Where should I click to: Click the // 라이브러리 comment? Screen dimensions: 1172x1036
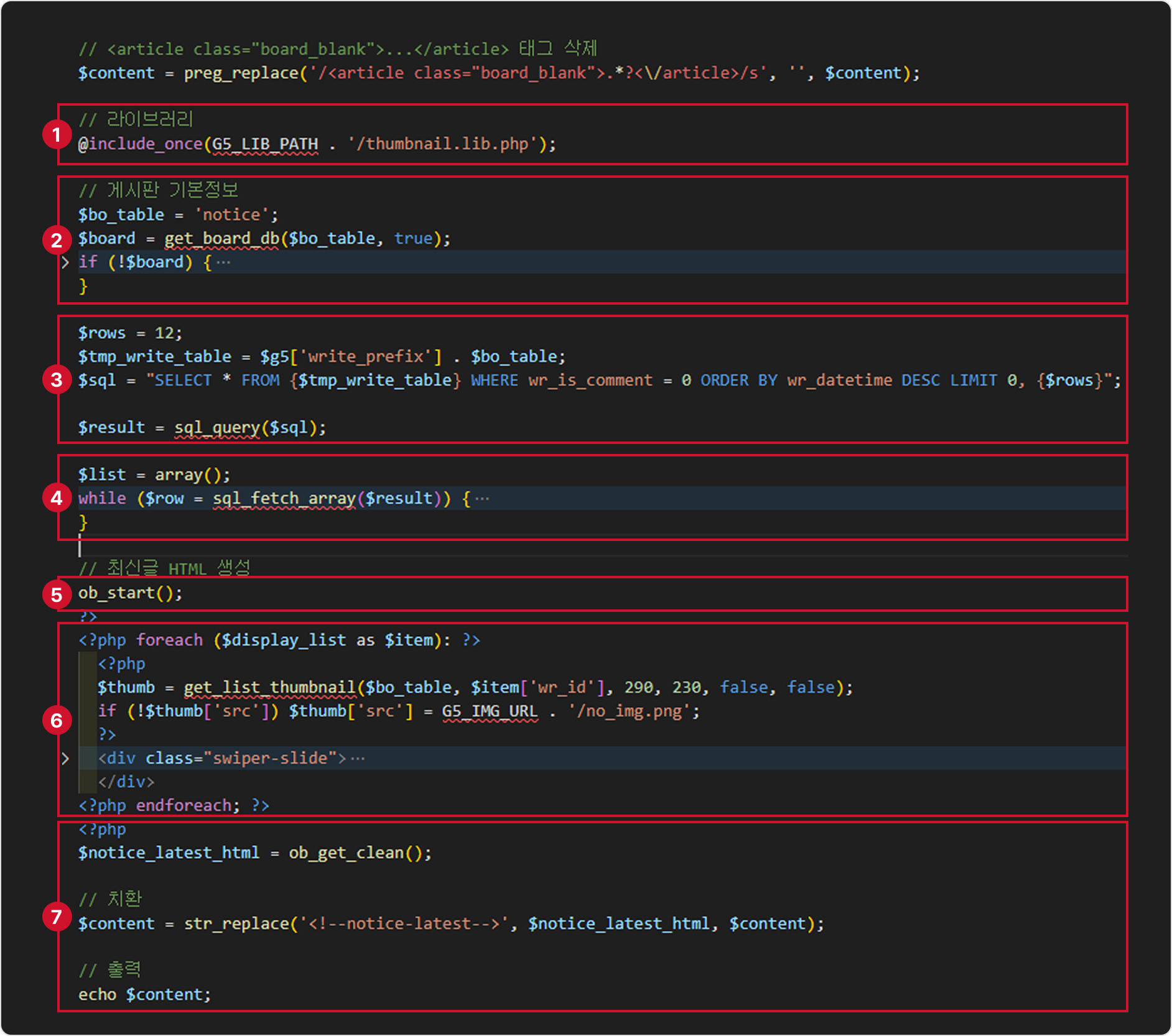click(x=136, y=119)
